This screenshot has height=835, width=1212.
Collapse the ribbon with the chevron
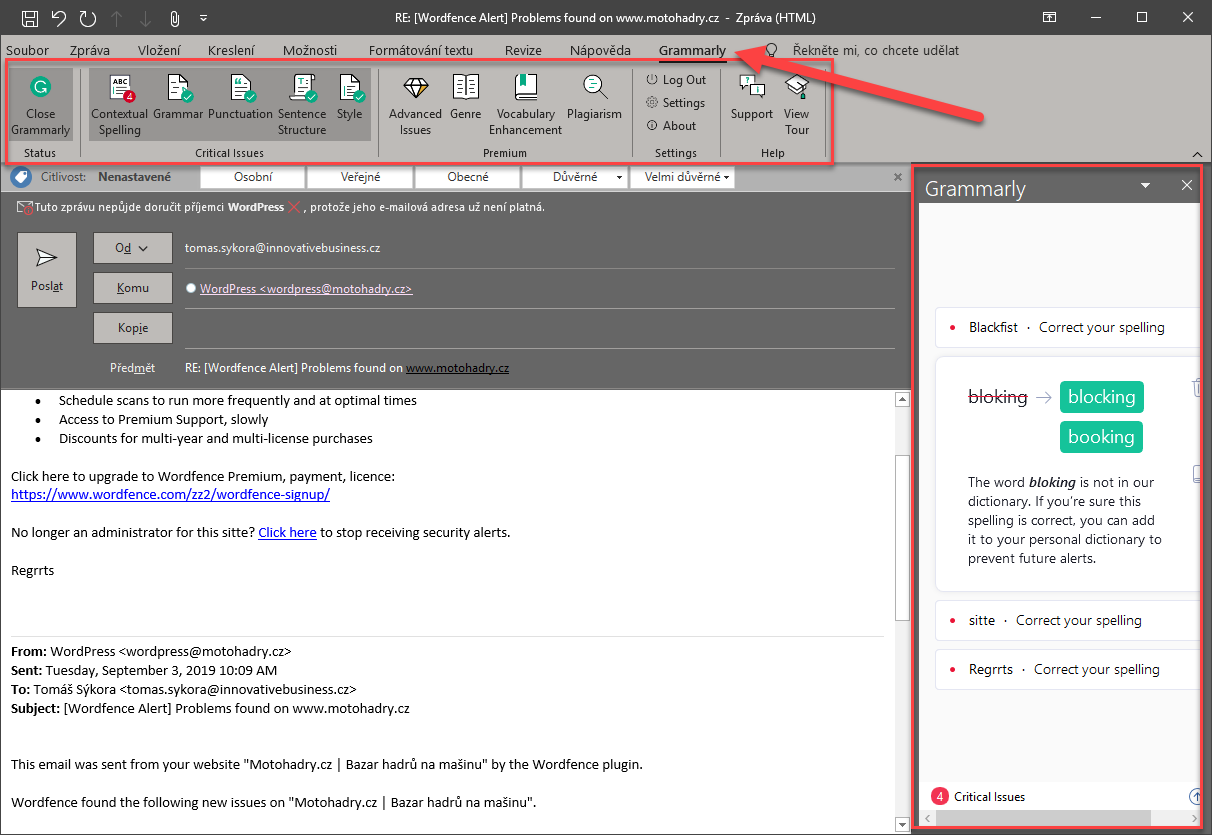click(x=1196, y=154)
